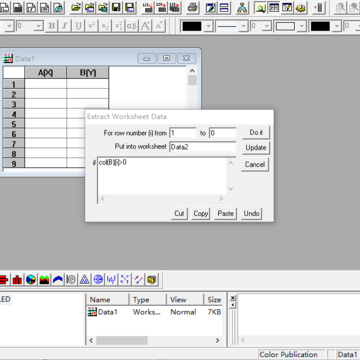
Task: Select the blue curved fill-area plot icon
Action: [58, 279]
